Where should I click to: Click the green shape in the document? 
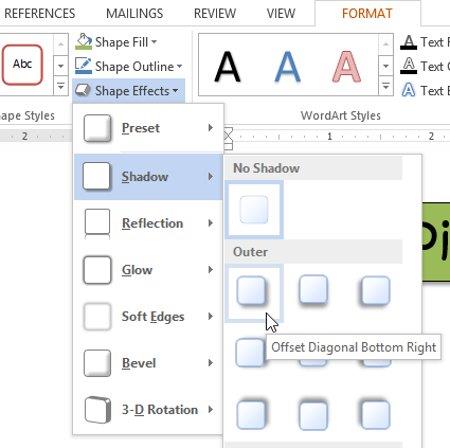click(436, 242)
